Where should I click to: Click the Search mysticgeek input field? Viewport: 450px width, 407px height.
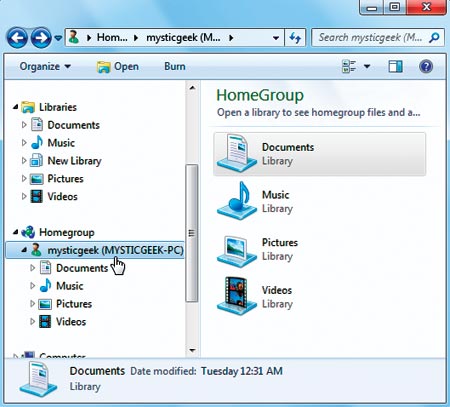click(x=370, y=38)
